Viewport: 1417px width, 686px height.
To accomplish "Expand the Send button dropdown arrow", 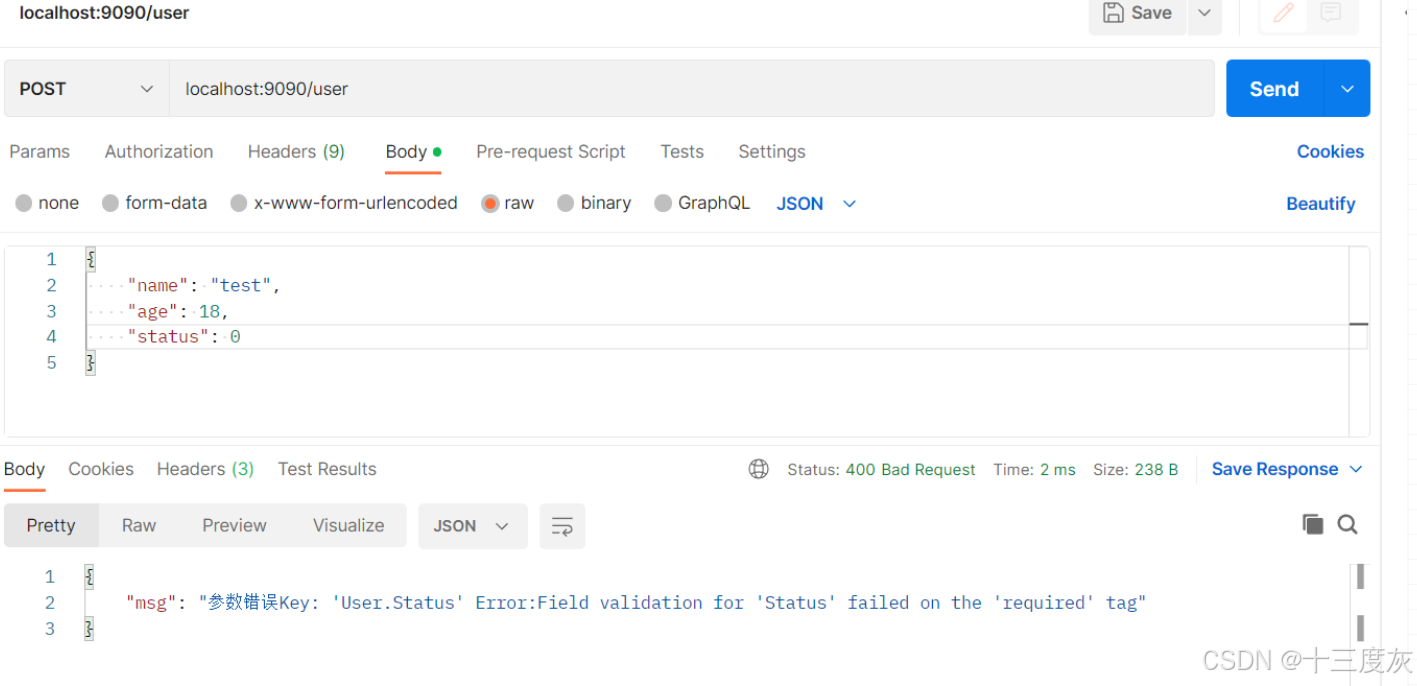I will [1347, 88].
